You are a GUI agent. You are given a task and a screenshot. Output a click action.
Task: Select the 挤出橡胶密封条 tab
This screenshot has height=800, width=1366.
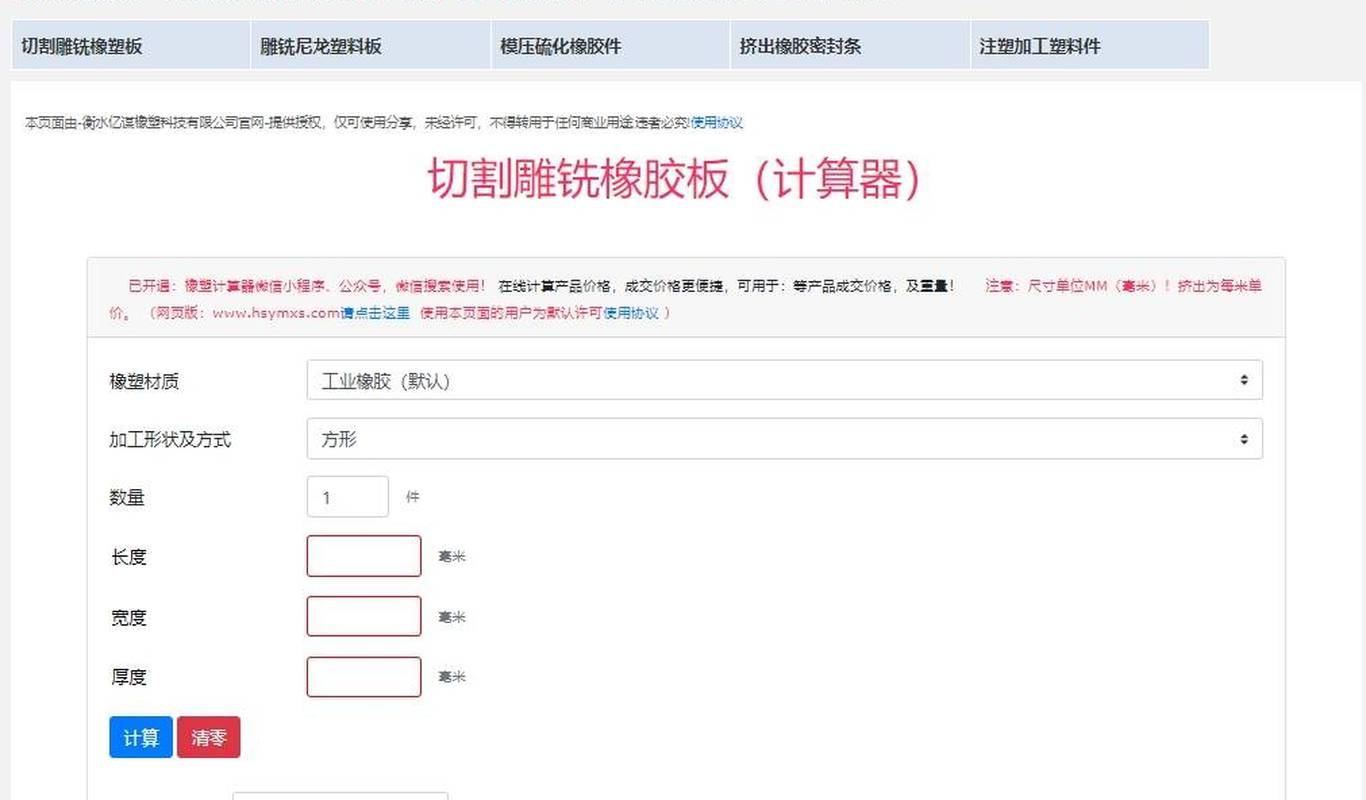(851, 46)
